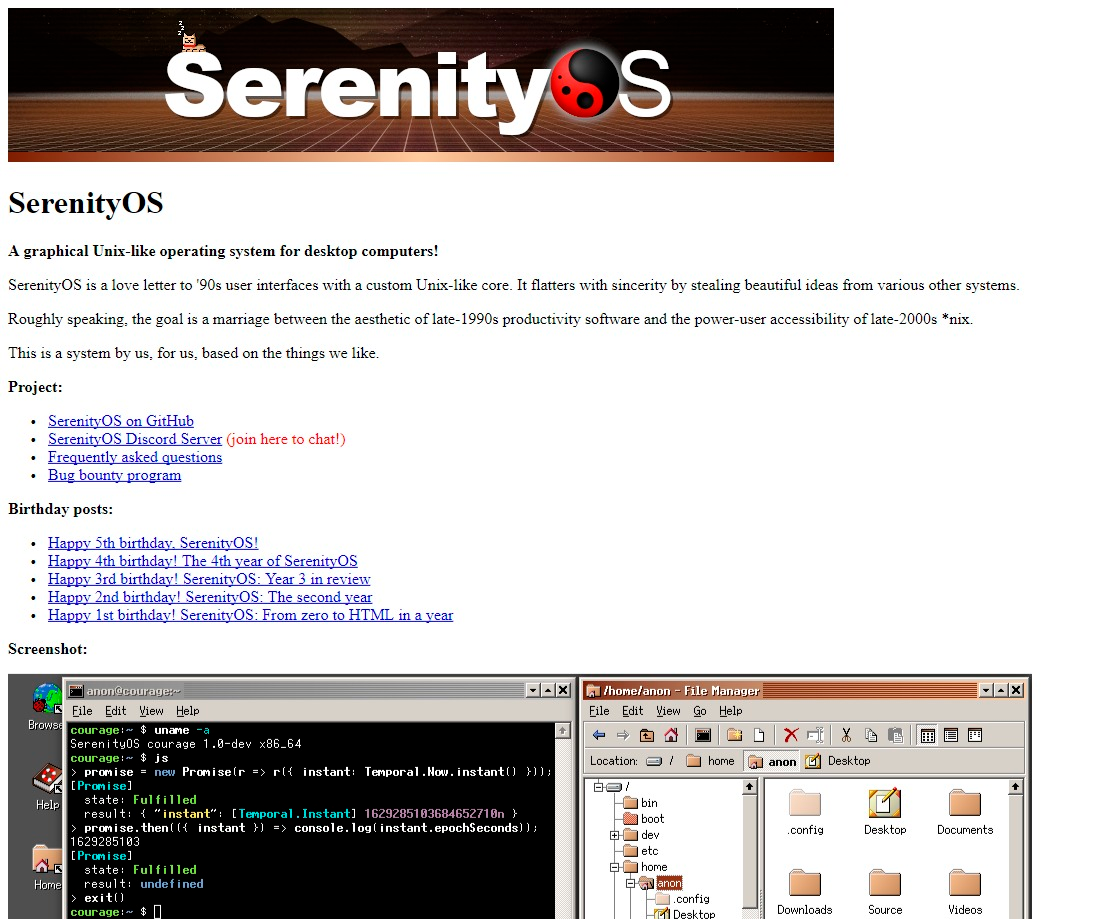Go to parent directory in File Manager
The image size is (1100, 919).
click(647, 735)
